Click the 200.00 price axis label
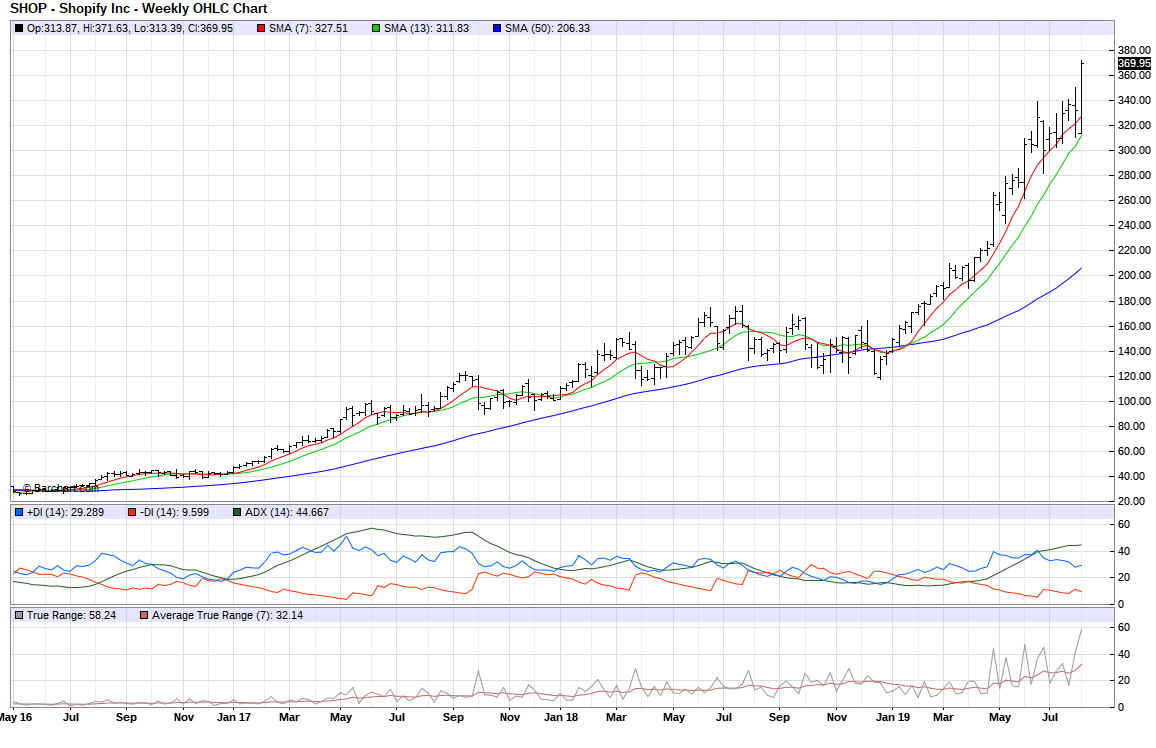 (1134, 276)
